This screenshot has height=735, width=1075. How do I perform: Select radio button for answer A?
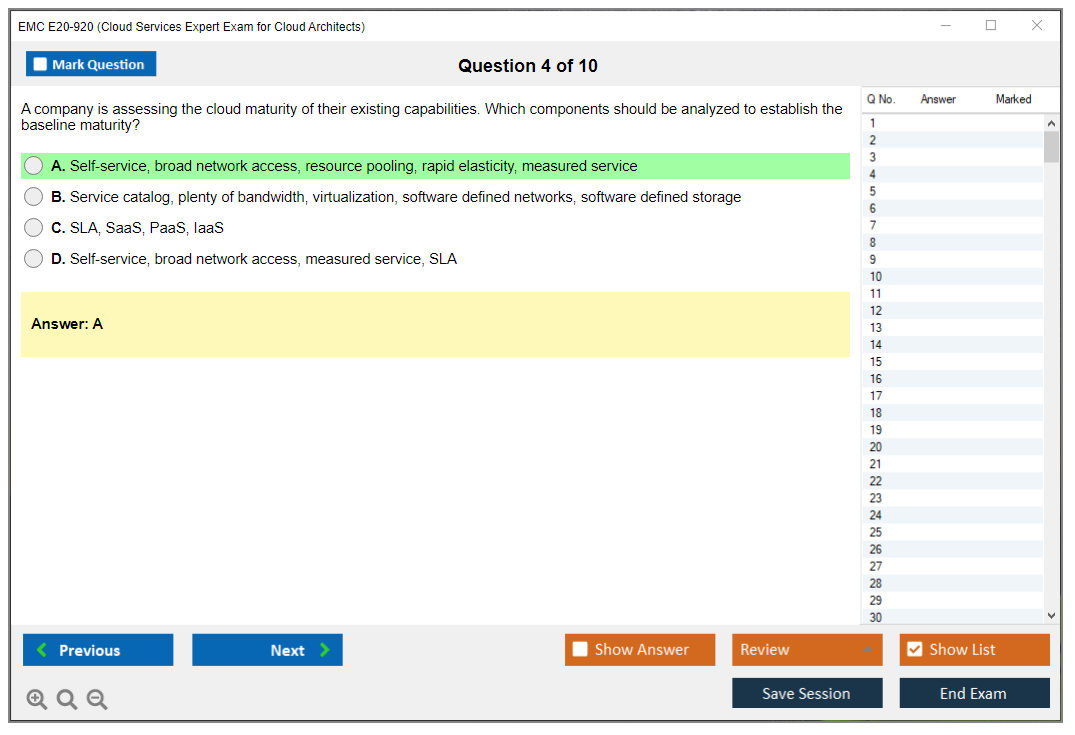[34, 166]
